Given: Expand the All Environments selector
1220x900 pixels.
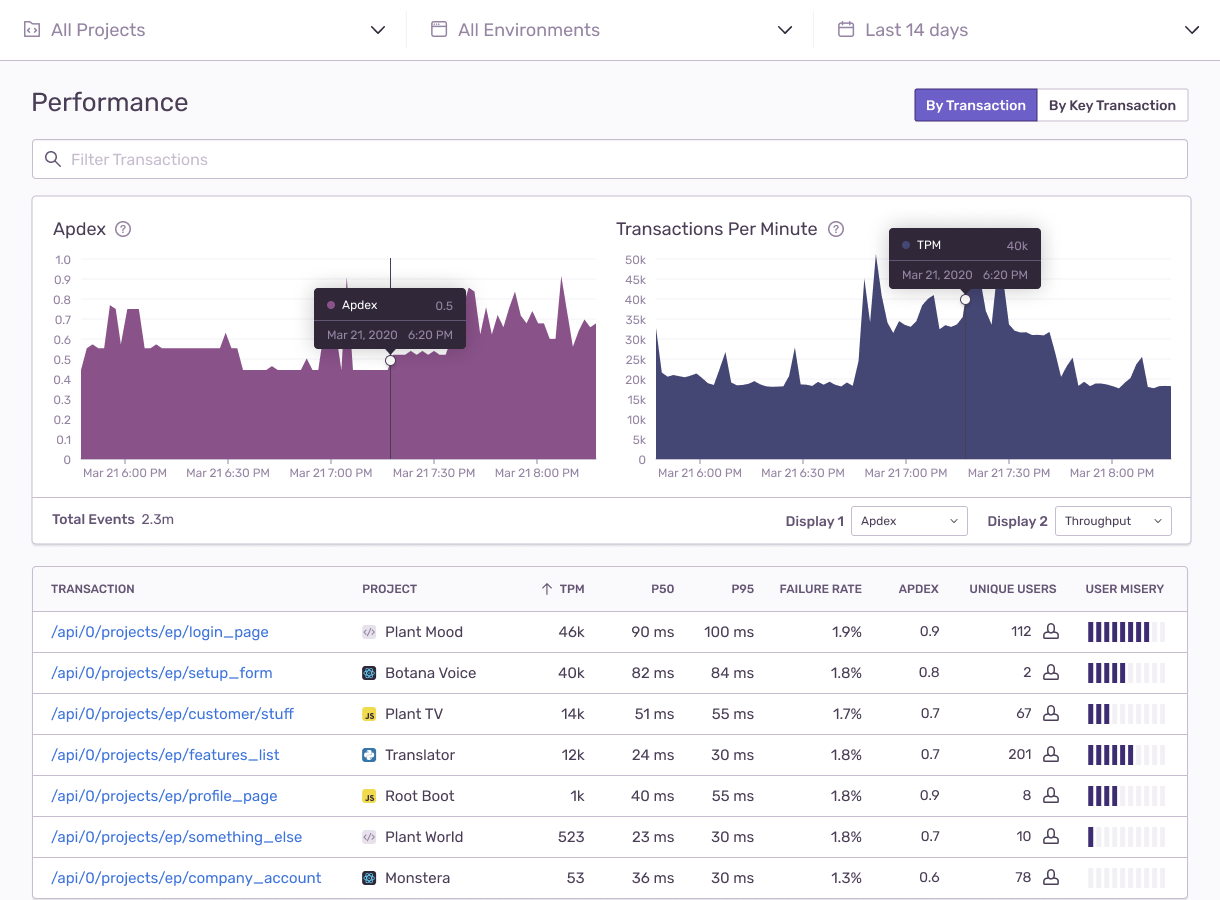Looking at the screenshot, I should (x=611, y=30).
